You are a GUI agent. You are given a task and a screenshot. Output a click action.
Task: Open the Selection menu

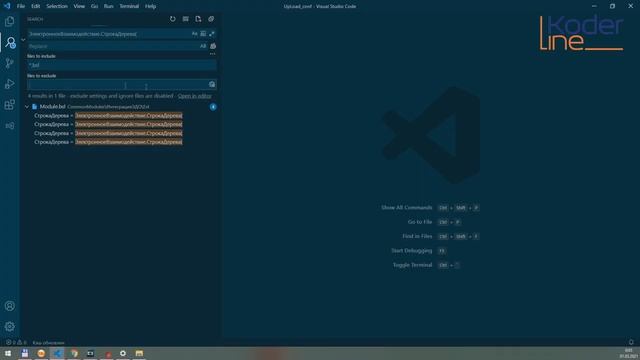click(57, 6)
